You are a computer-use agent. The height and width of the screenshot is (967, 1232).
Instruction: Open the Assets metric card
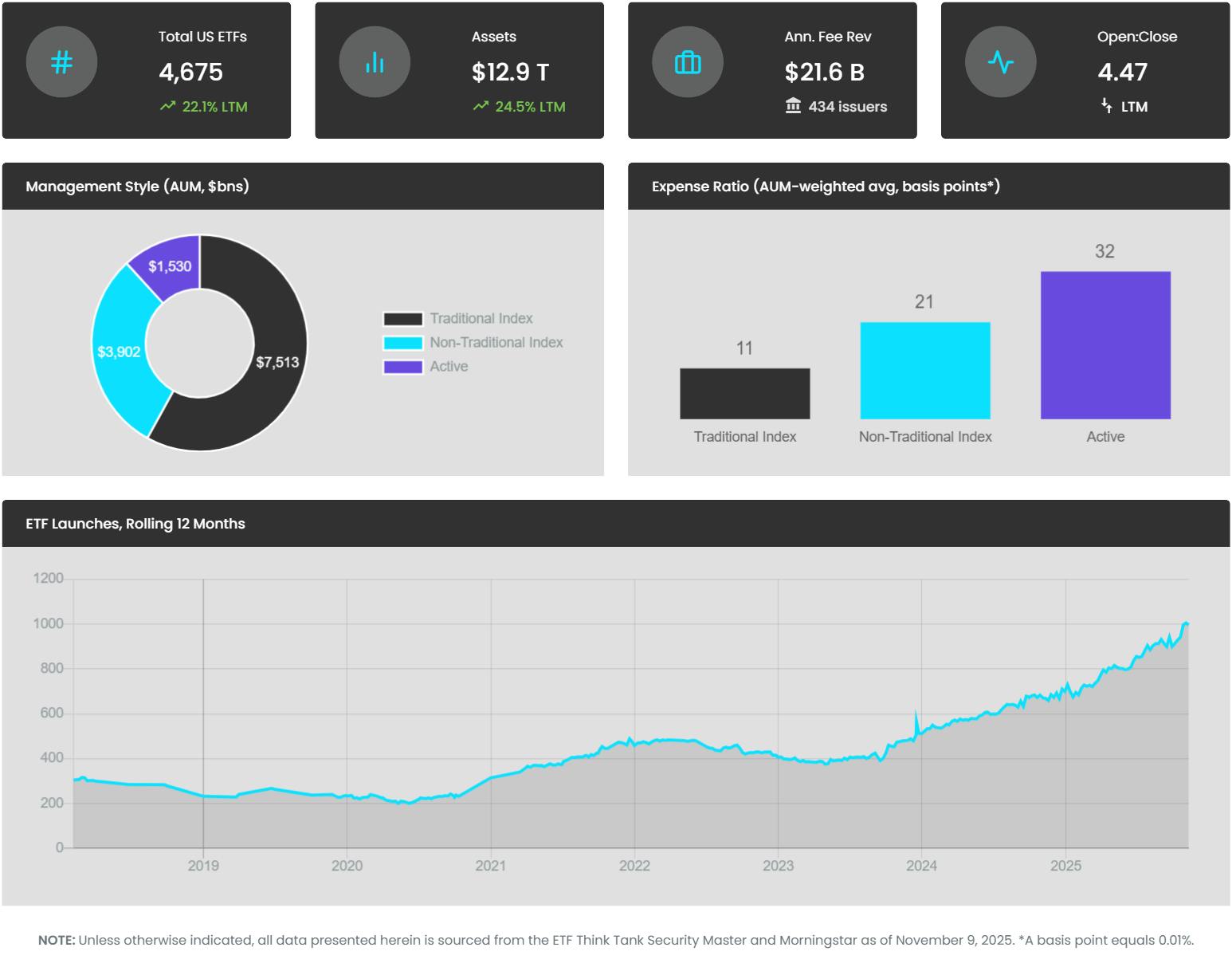[x=461, y=70]
